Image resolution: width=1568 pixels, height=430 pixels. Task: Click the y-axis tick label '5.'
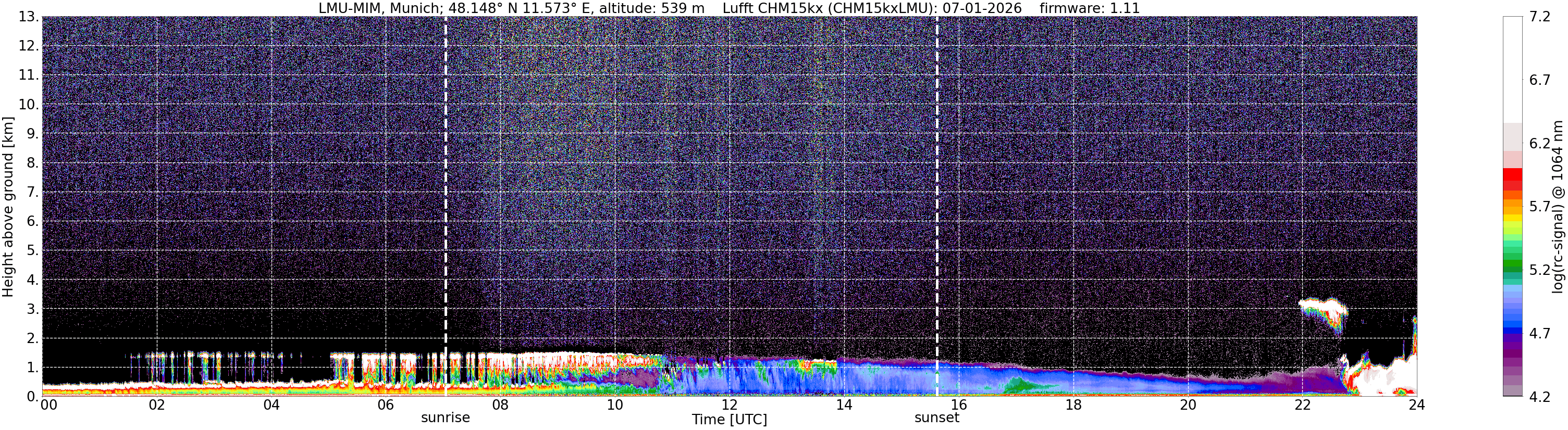(x=33, y=250)
